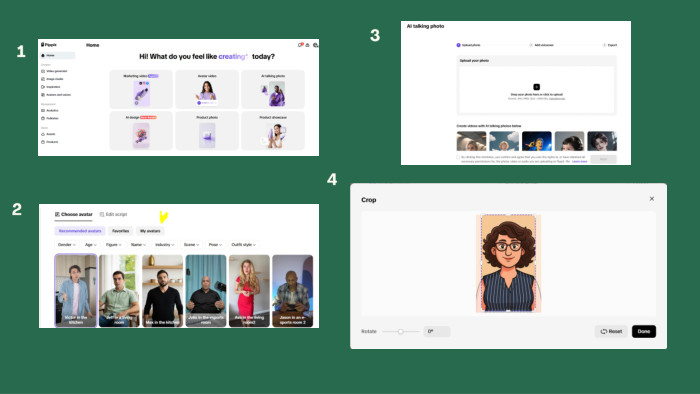Image resolution: width=700 pixels, height=394 pixels.
Task: Open Analytics in the sidebar
Action: [x=50, y=110]
